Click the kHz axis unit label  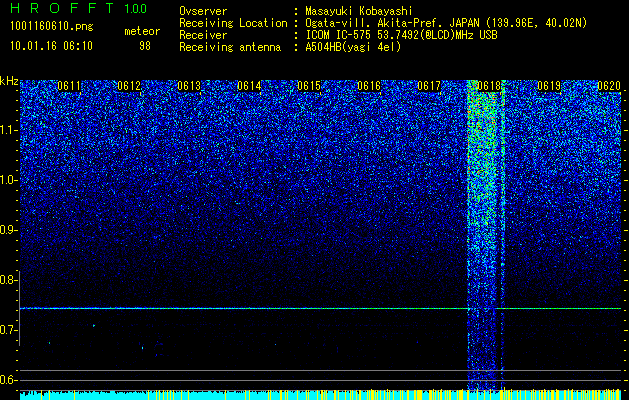(9, 81)
